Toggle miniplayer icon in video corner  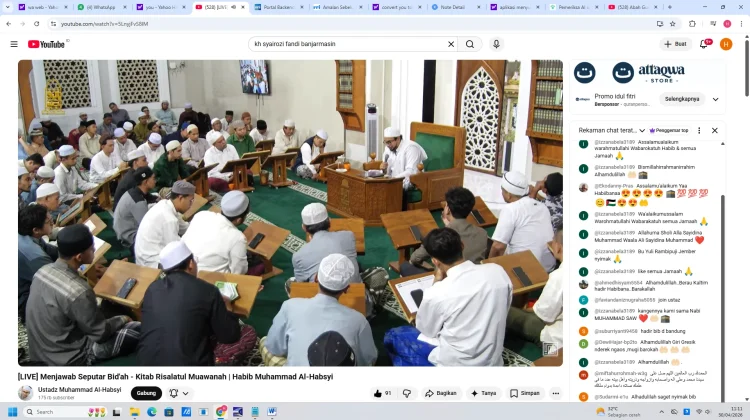(550, 349)
